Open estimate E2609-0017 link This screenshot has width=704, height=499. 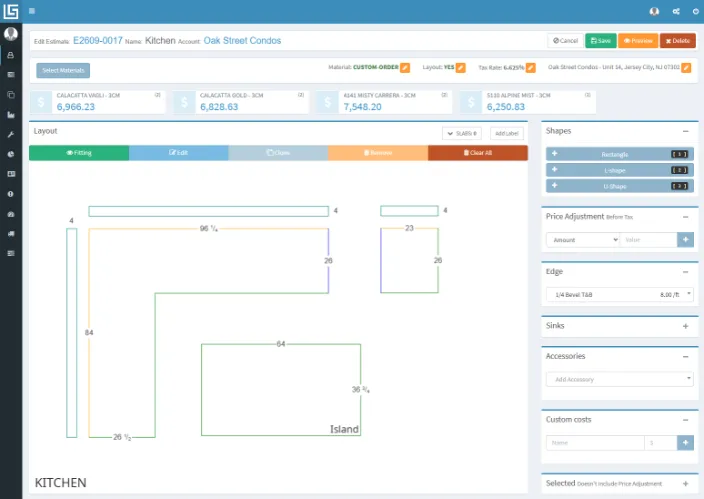(98, 41)
